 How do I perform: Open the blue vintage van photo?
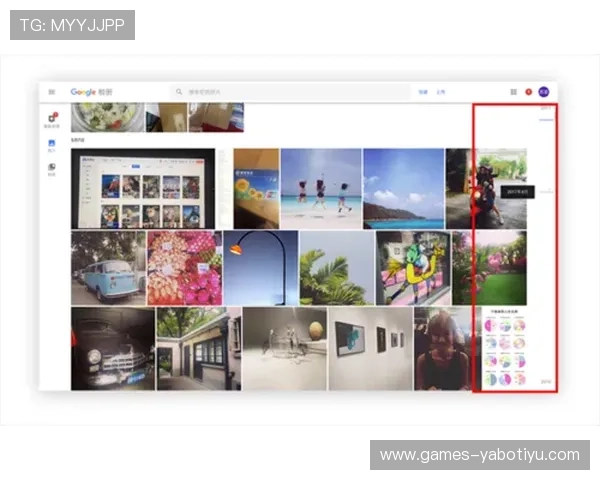coord(108,268)
